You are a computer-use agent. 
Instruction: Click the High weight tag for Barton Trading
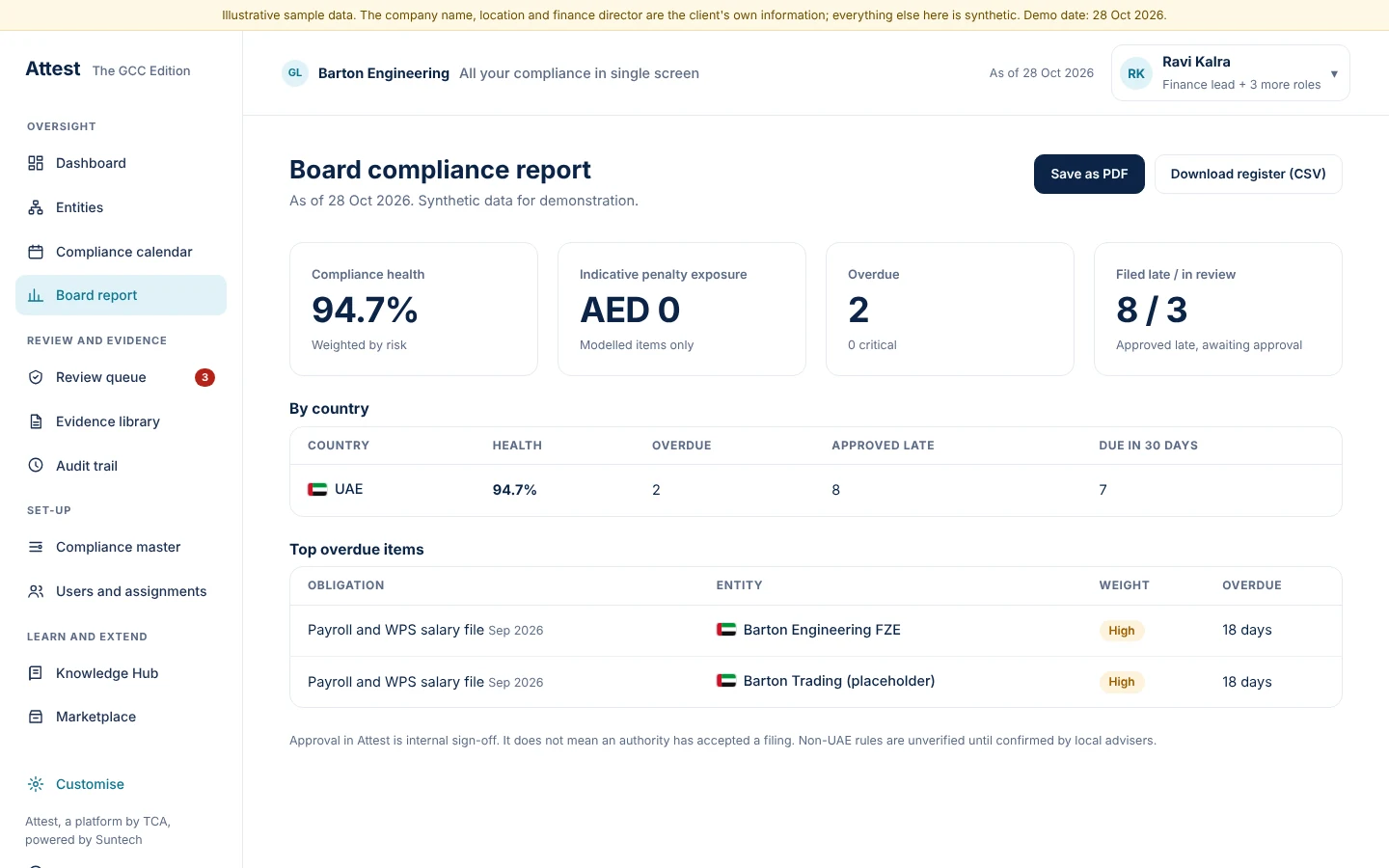(1122, 682)
